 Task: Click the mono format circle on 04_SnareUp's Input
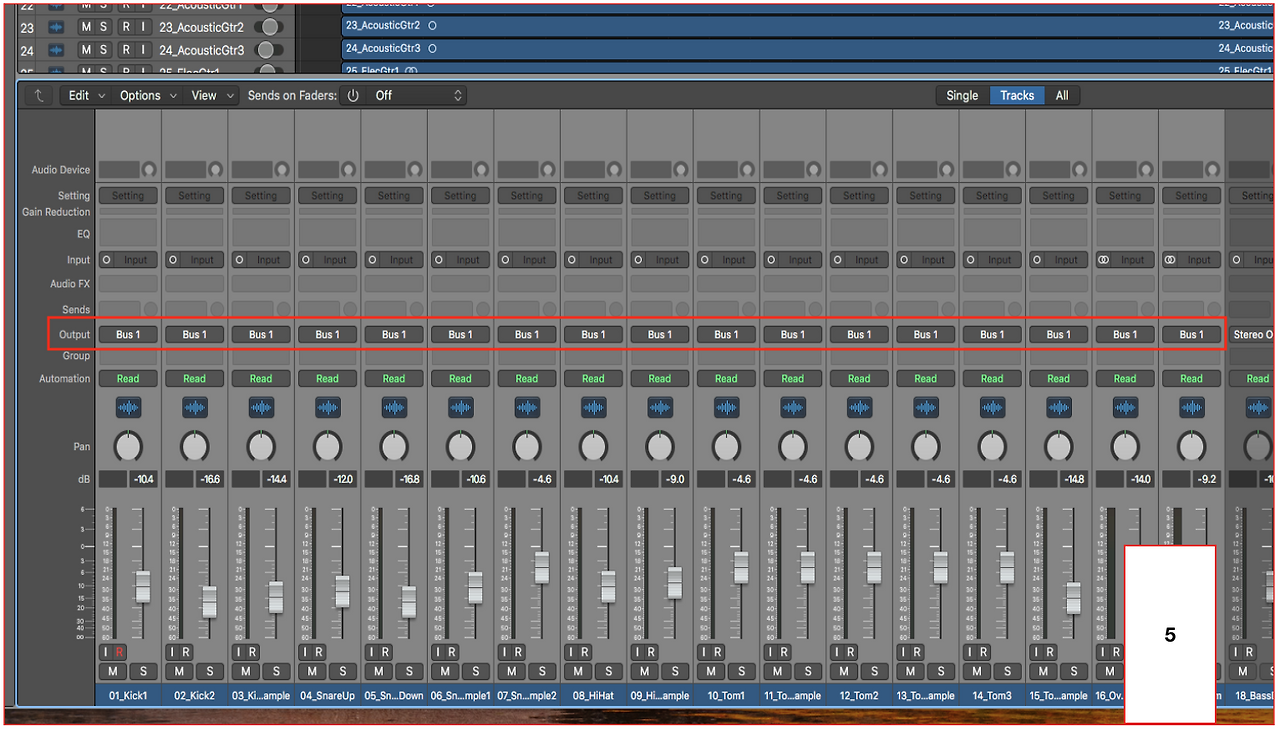coord(306,260)
